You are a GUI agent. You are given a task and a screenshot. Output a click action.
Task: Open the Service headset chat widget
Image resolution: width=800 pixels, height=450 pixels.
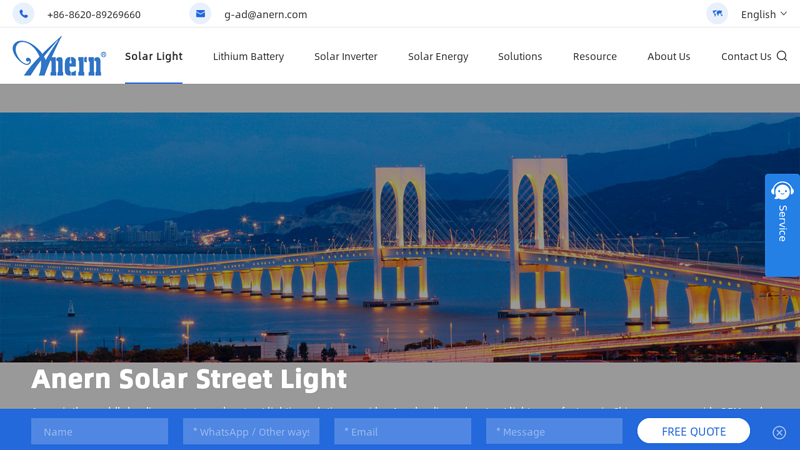pos(782,225)
